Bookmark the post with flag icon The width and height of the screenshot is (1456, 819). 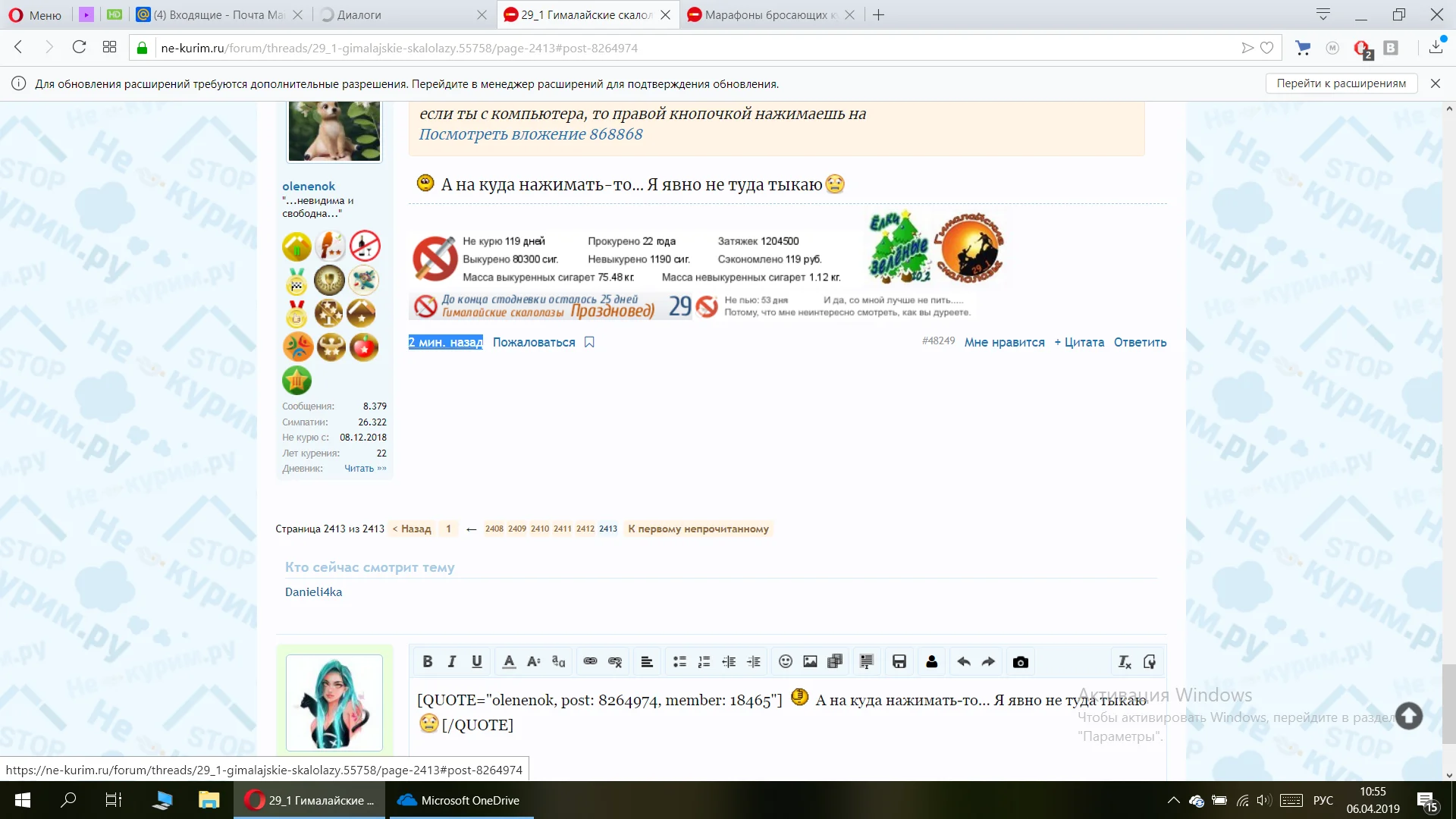[x=589, y=342]
